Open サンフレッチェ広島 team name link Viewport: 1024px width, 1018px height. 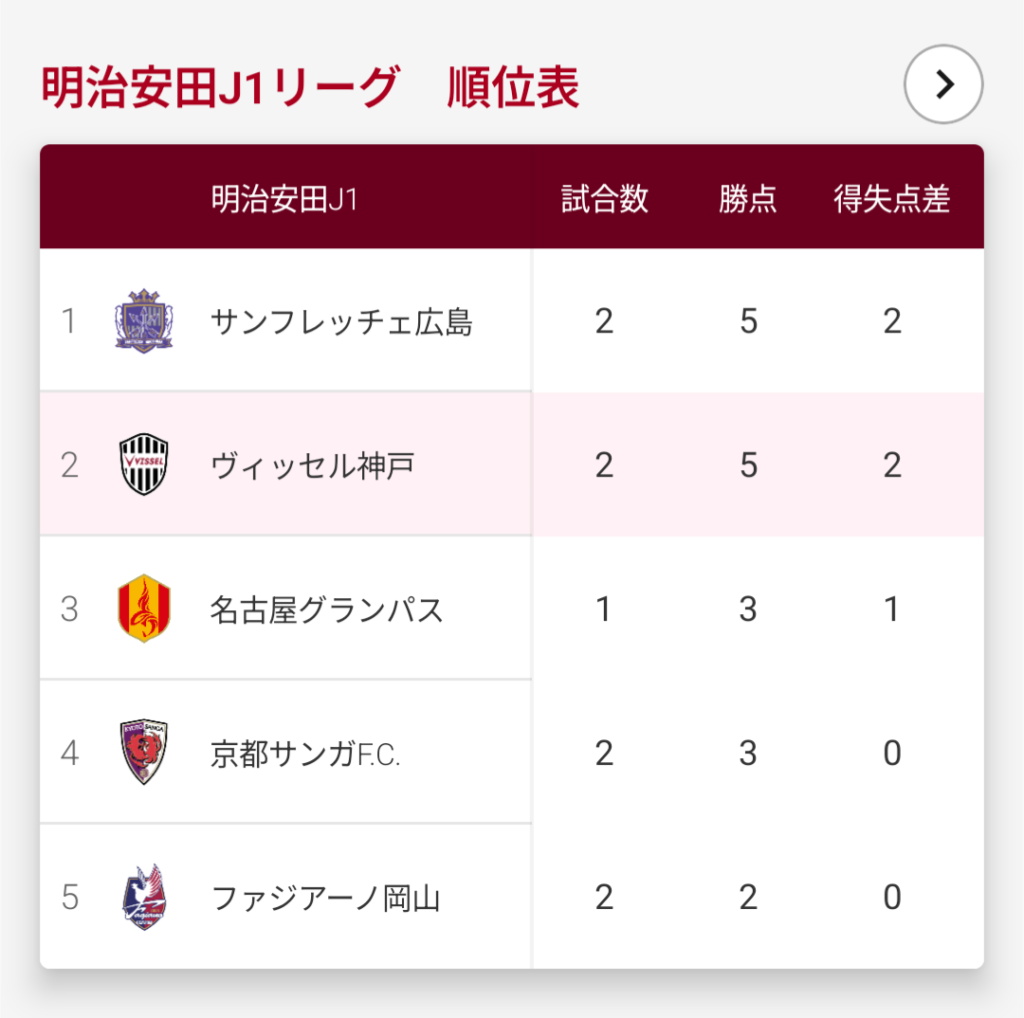[x=341, y=322]
